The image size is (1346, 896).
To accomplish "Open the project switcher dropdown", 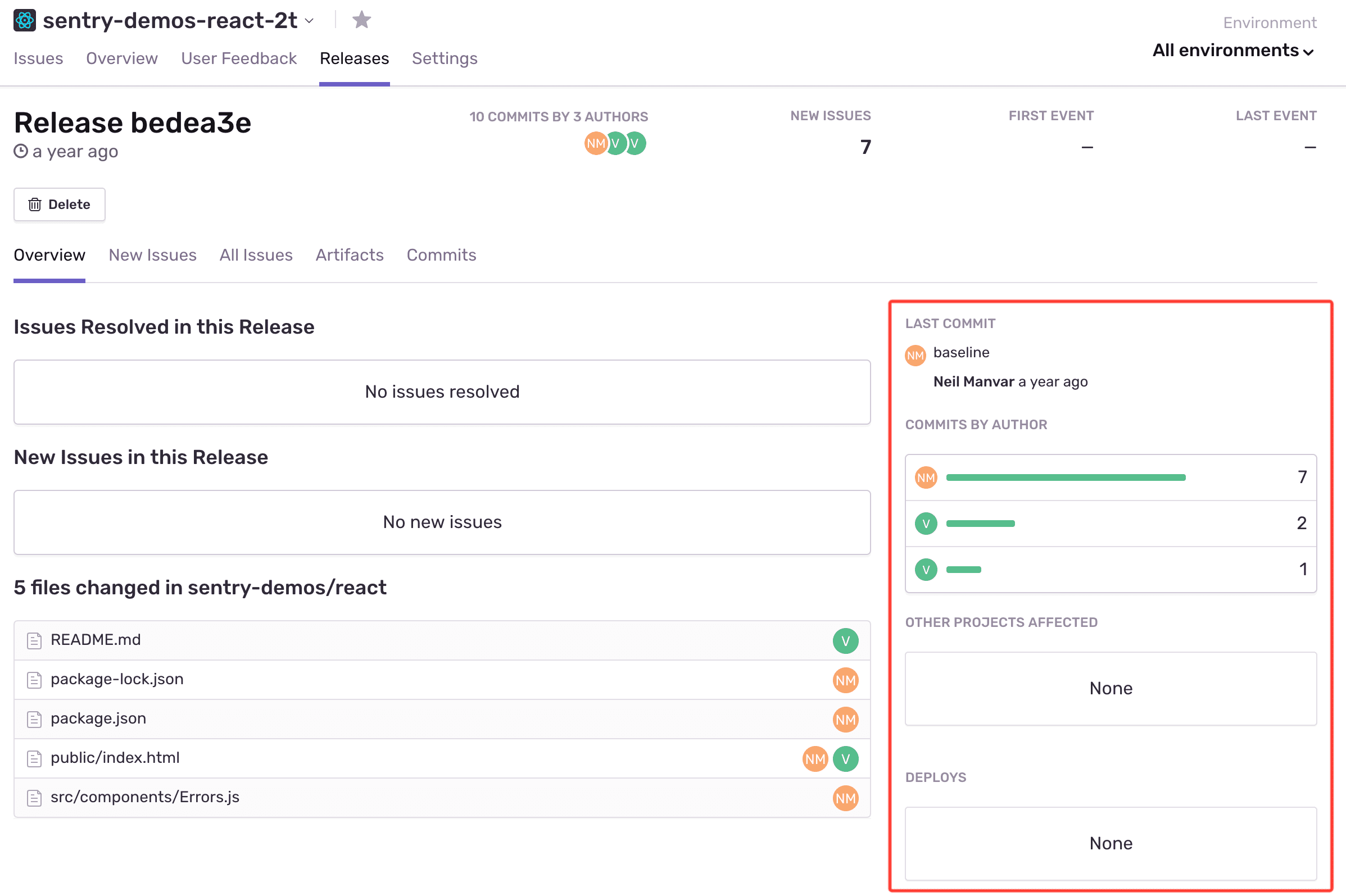I will [309, 21].
